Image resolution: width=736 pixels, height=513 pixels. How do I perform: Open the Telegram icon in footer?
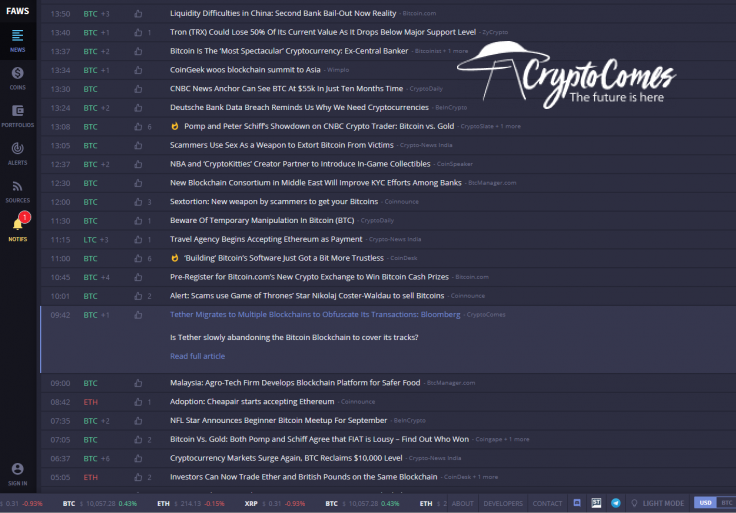pyautogui.click(x=616, y=503)
